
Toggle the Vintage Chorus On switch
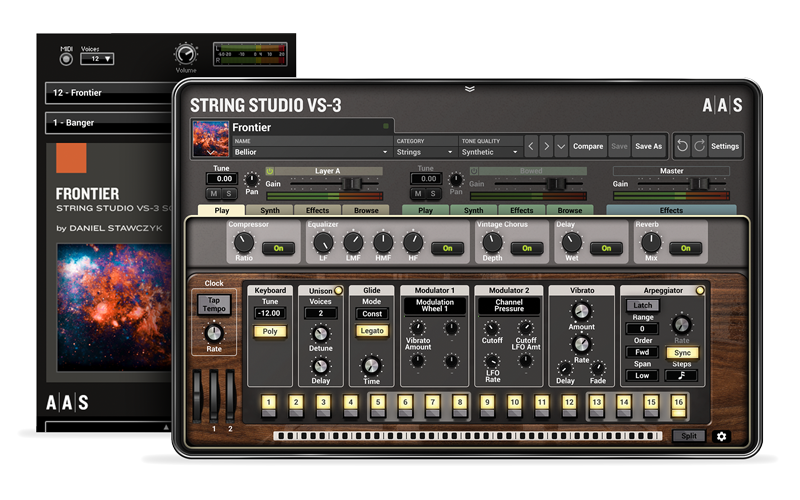click(x=526, y=248)
